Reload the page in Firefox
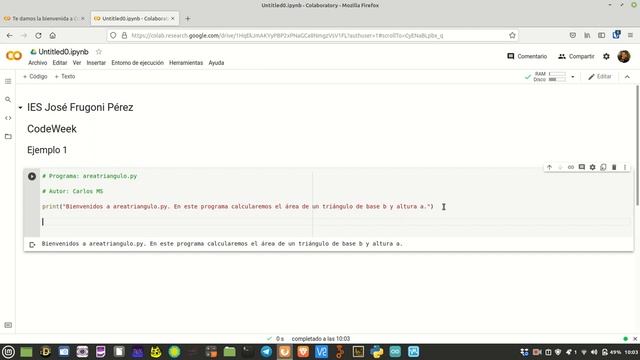Image resolution: width=640 pixels, height=360 pixels. click(x=38, y=36)
